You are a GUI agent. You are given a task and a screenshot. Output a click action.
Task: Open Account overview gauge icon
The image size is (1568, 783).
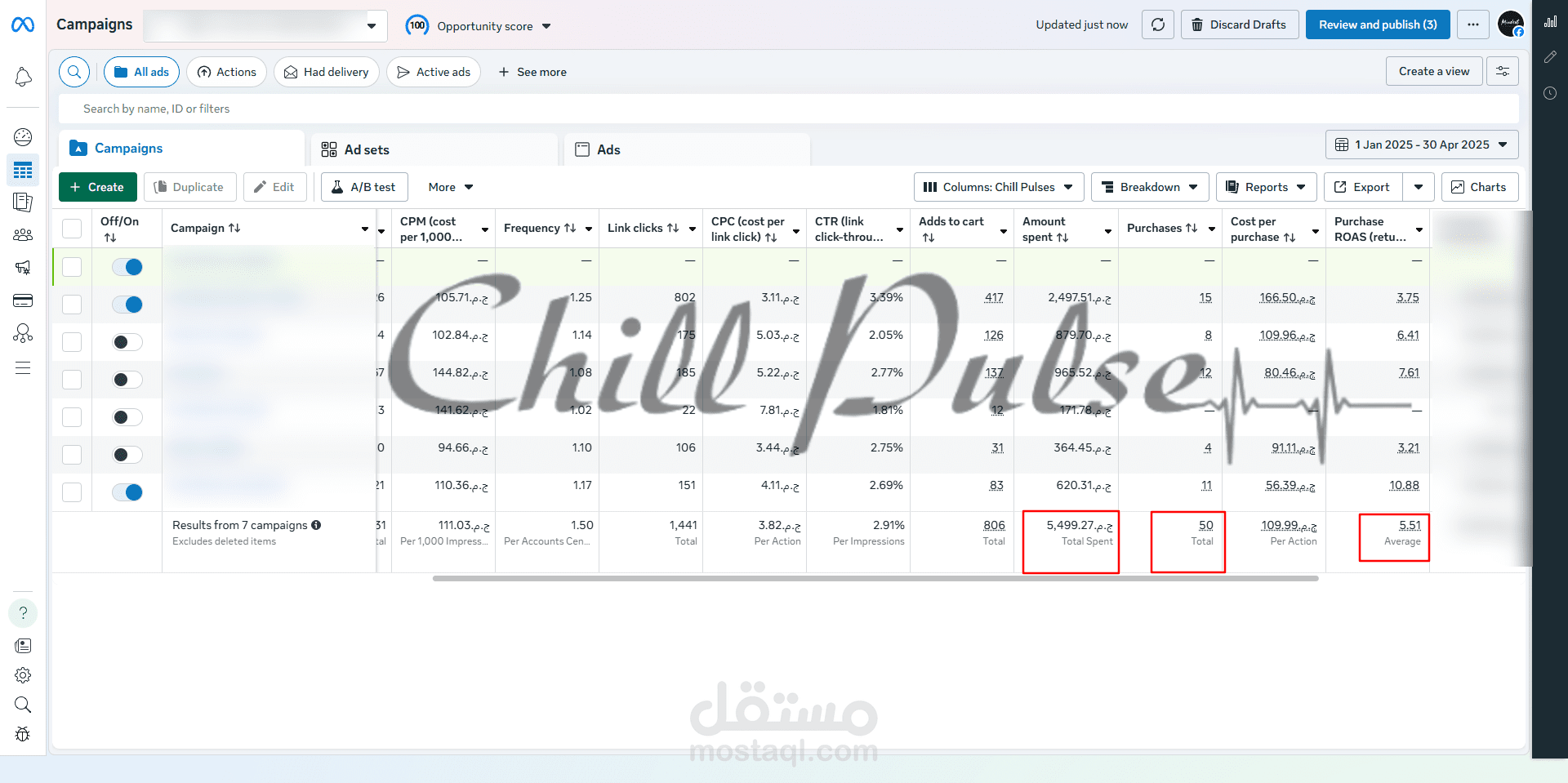pyautogui.click(x=23, y=137)
